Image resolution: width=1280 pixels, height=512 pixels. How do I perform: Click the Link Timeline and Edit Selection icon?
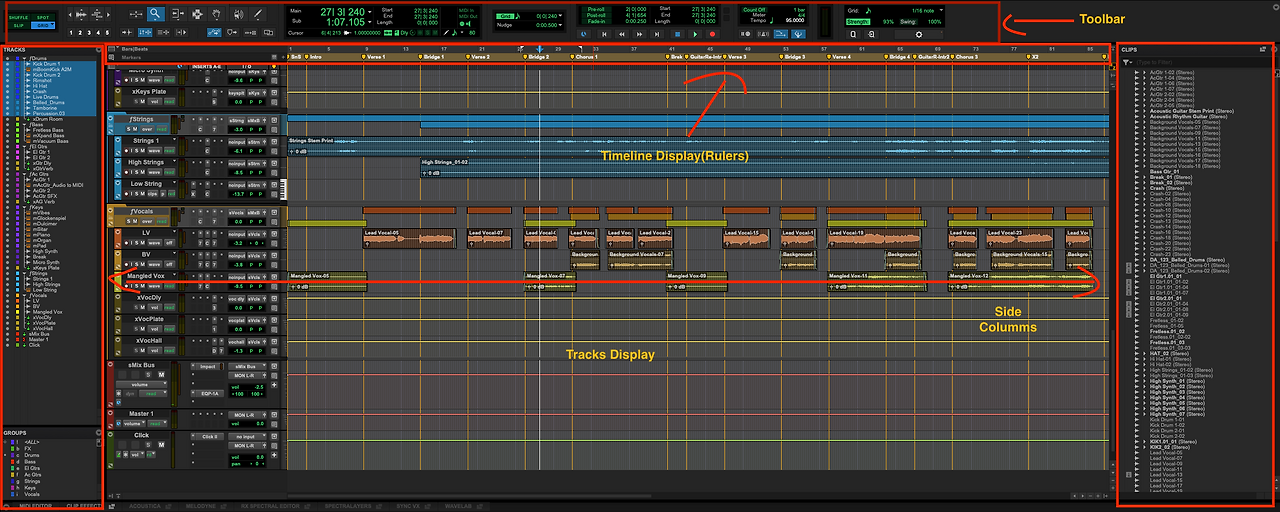tap(145, 33)
